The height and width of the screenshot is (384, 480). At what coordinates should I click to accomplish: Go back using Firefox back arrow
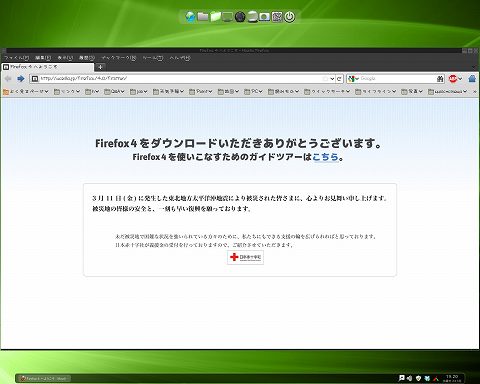tap(8, 79)
